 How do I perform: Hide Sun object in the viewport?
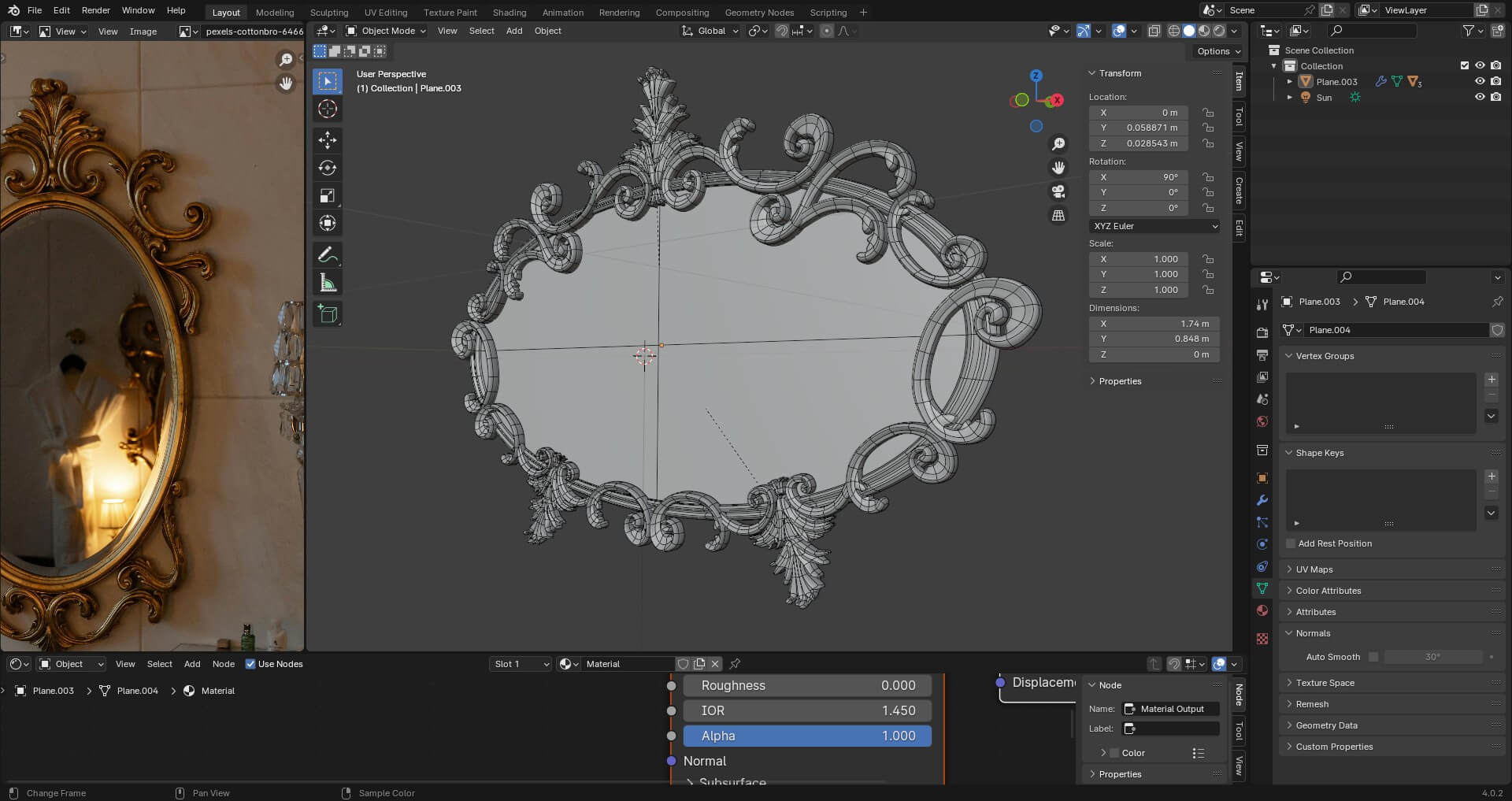(1480, 97)
